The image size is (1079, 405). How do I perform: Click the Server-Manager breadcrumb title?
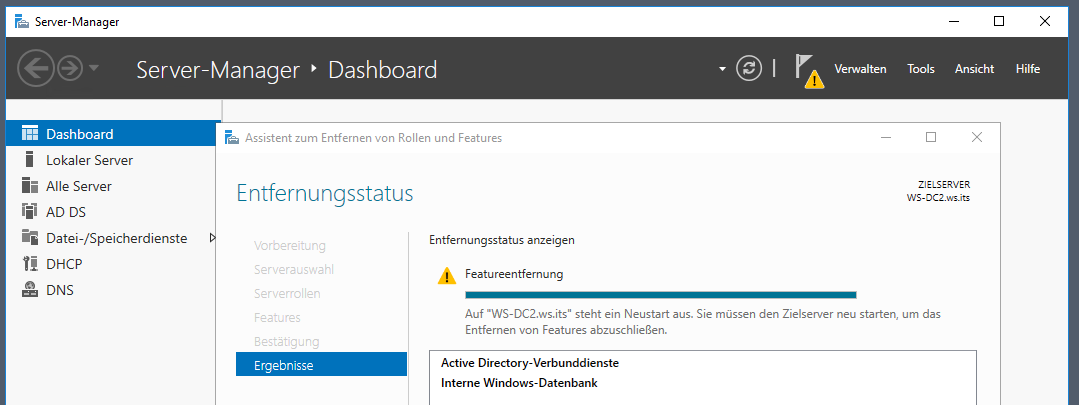coord(218,69)
